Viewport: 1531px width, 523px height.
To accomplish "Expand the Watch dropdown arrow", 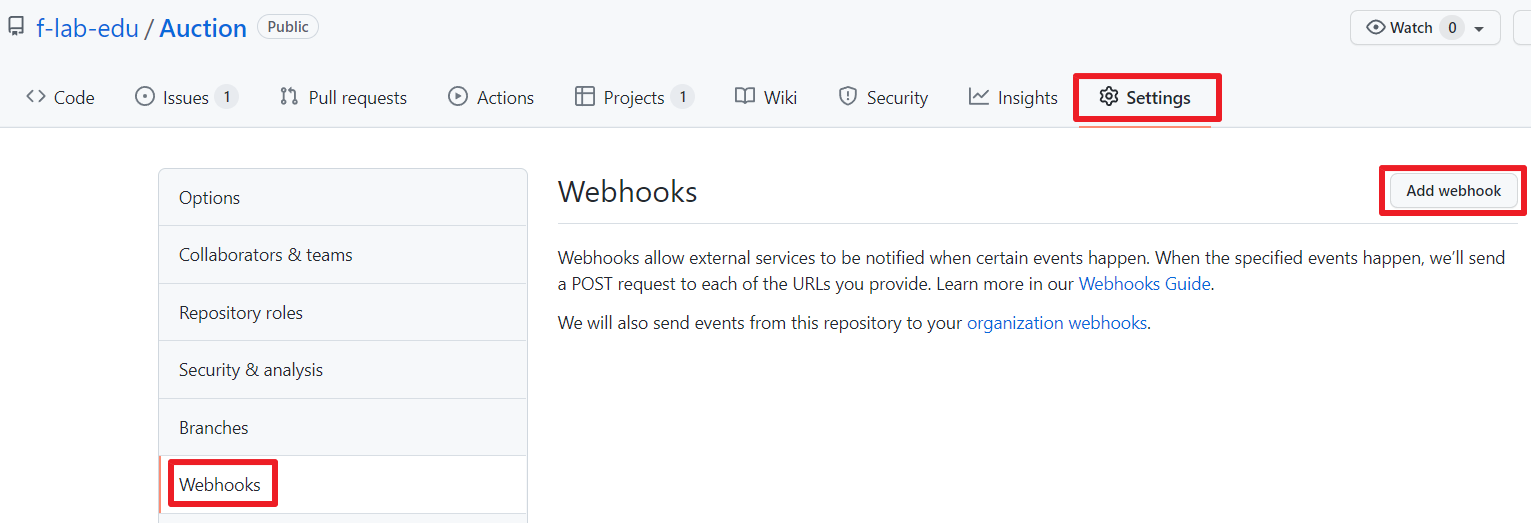I will (1479, 29).
